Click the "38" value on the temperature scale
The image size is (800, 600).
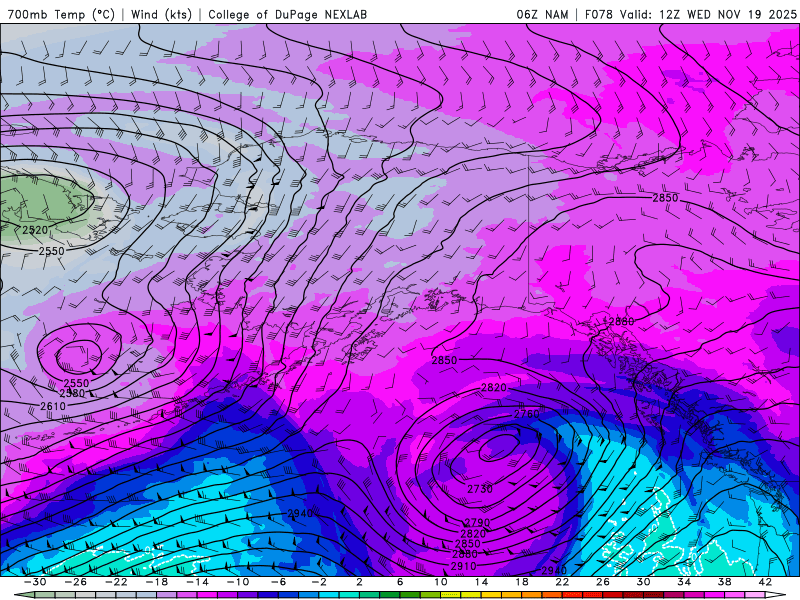[724, 582]
